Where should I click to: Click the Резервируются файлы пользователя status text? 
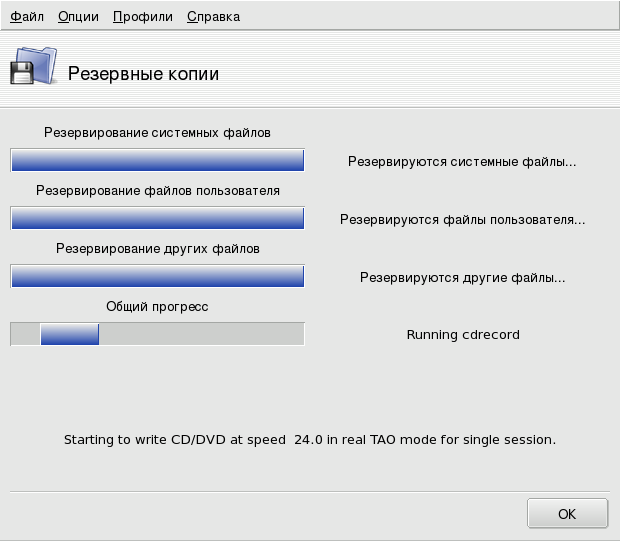(463, 219)
